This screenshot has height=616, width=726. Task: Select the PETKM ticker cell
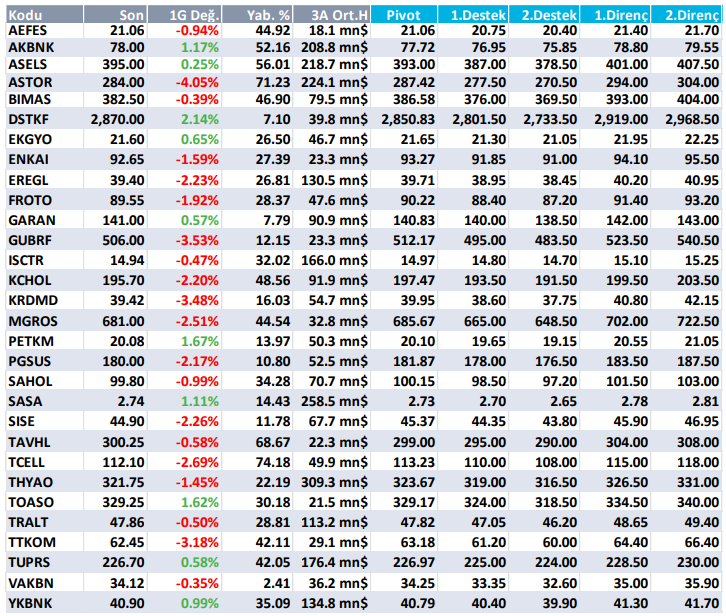tap(44, 341)
